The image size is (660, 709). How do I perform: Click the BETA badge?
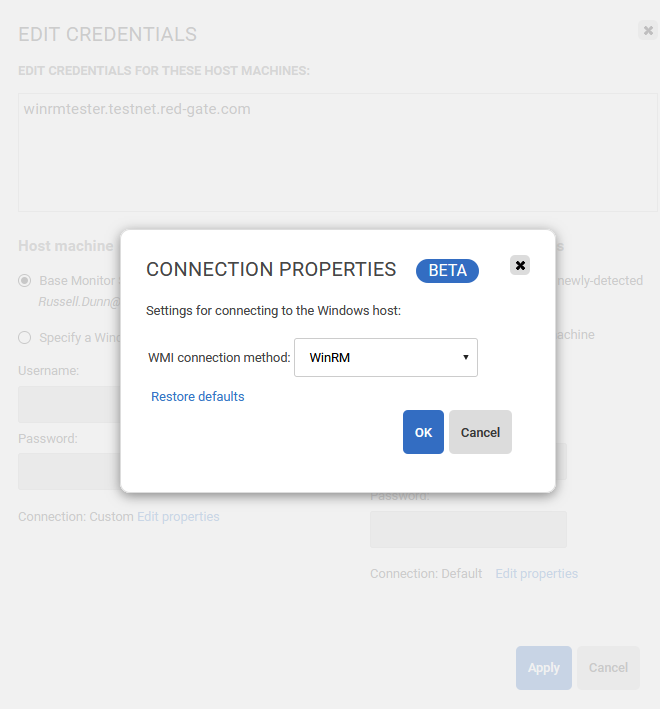tap(447, 270)
